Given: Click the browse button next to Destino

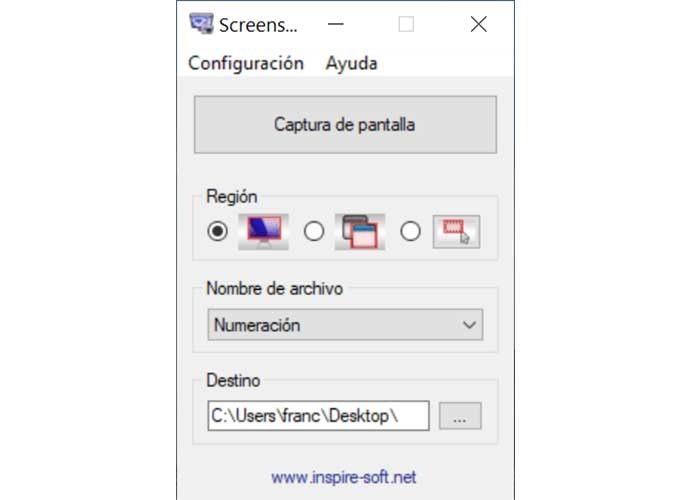Looking at the screenshot, I should point(460,416).
